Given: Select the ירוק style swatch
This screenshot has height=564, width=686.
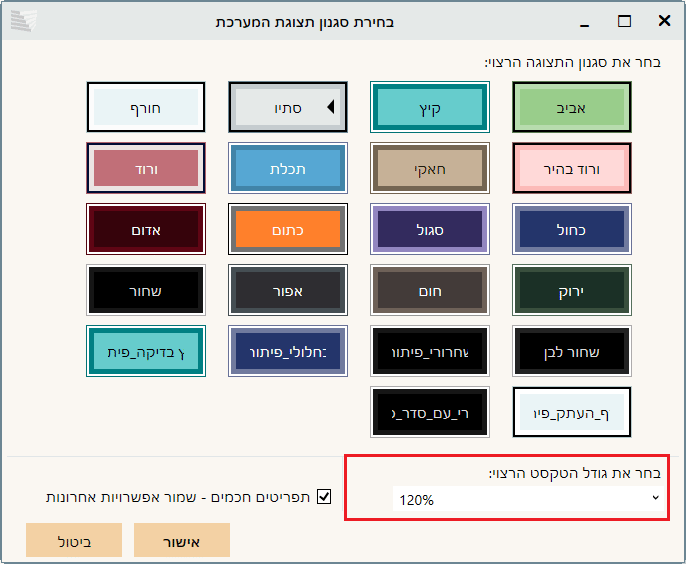Looking at the screenshot, I should point(571,290).
